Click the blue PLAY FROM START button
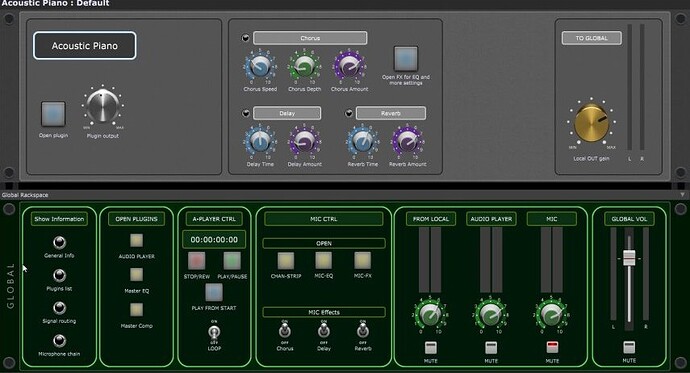 [214, 293]
